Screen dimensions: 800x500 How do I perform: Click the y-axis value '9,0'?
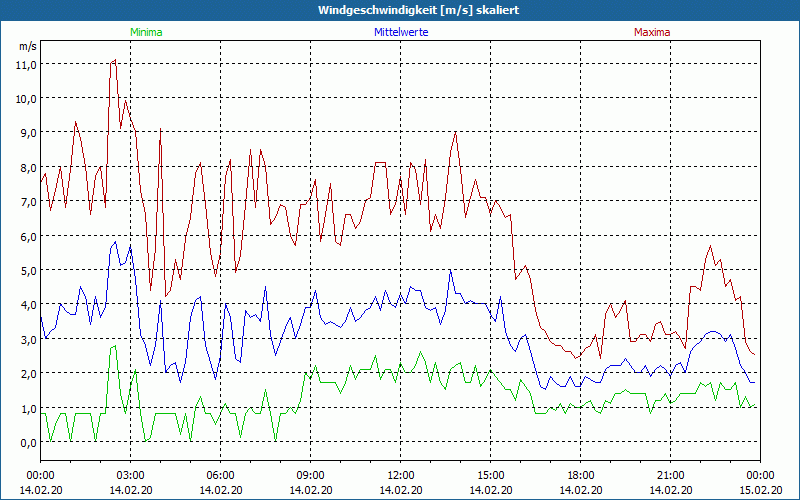tap(28, 133)
